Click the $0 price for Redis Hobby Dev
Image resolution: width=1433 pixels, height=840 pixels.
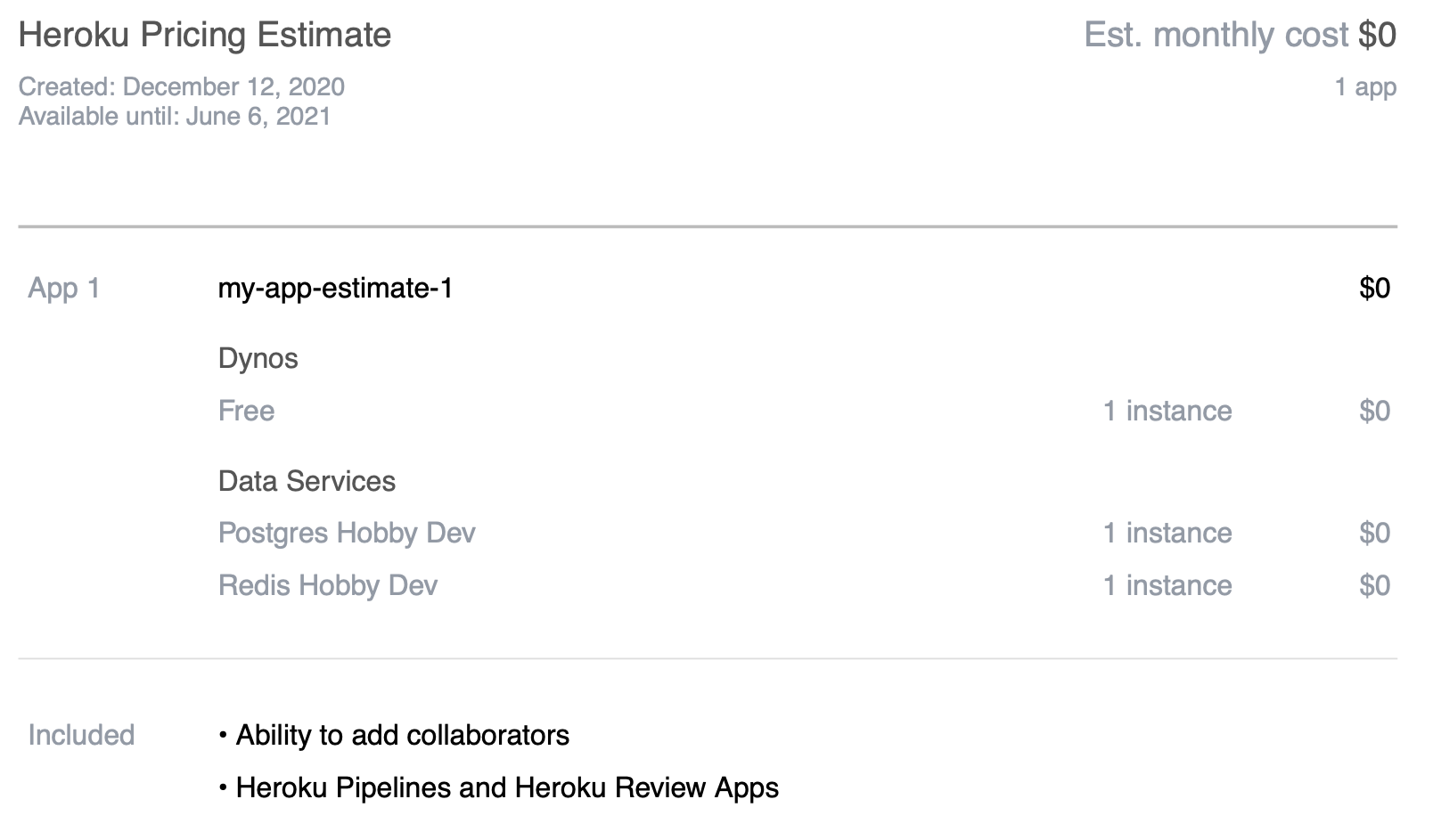[1374, 585]
